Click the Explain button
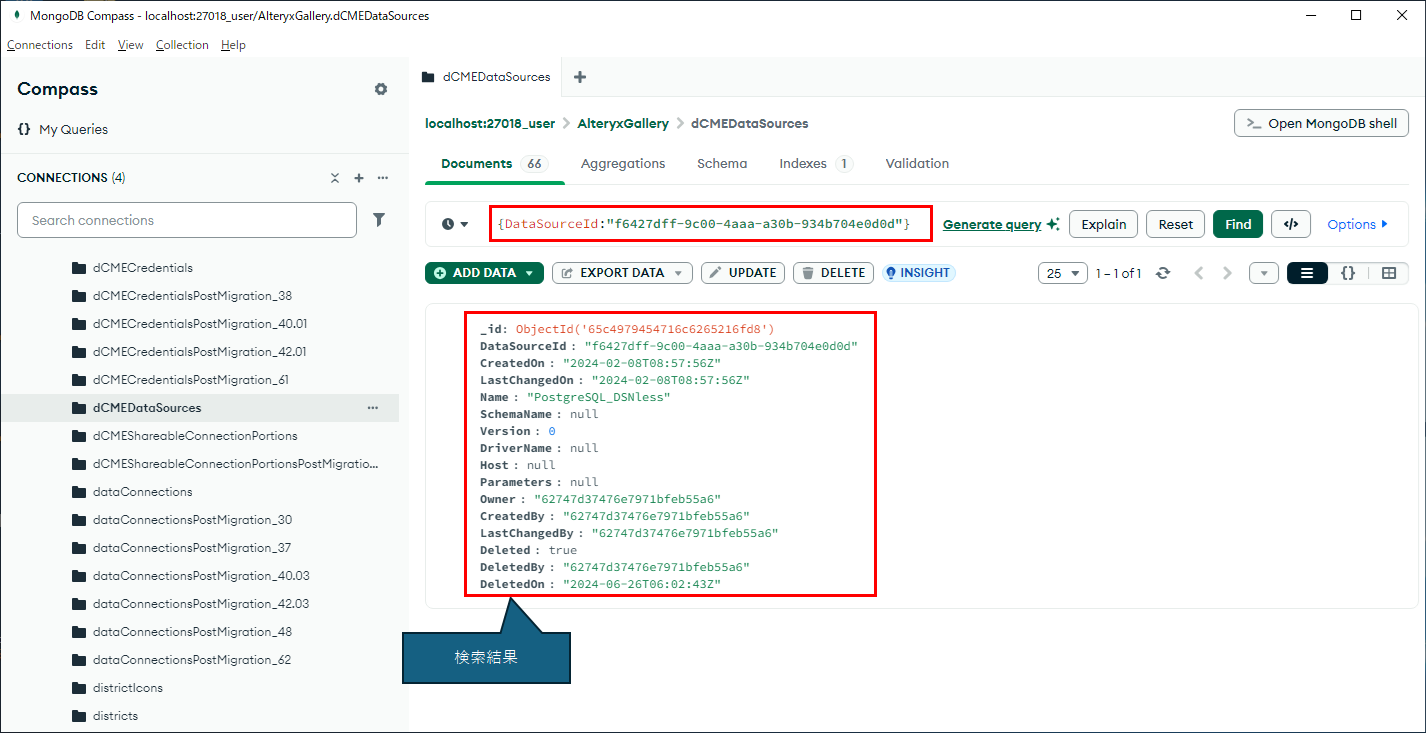Viewport: 1426px width, 733px height. point(1104,224)
